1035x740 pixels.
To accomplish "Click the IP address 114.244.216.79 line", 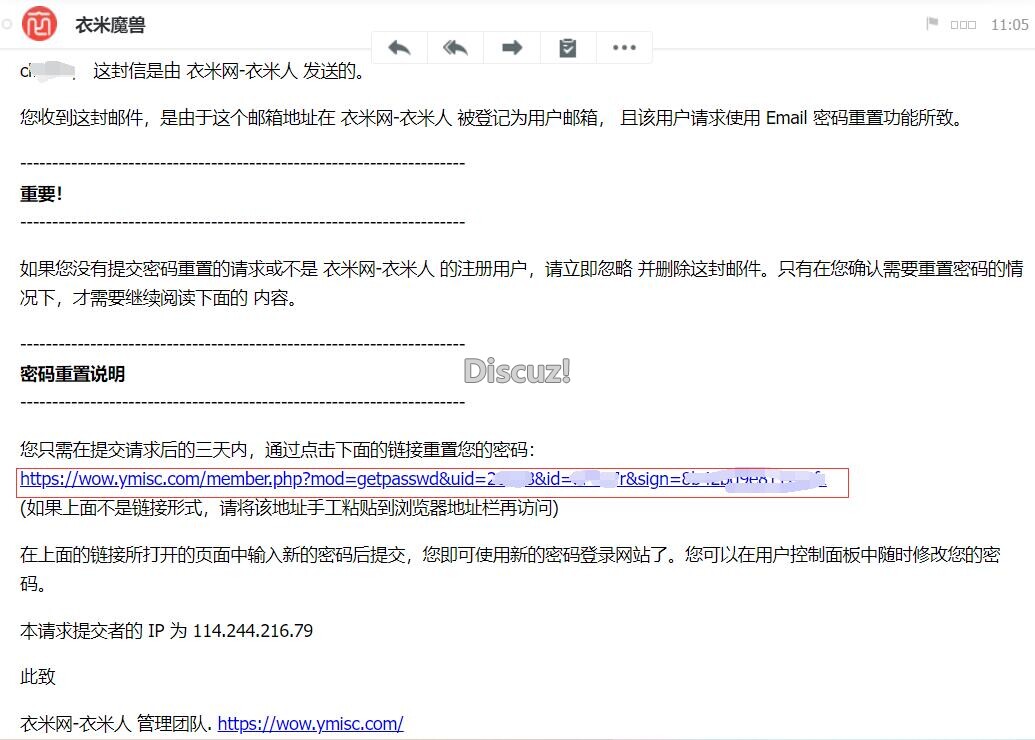I will pos(166,630).
